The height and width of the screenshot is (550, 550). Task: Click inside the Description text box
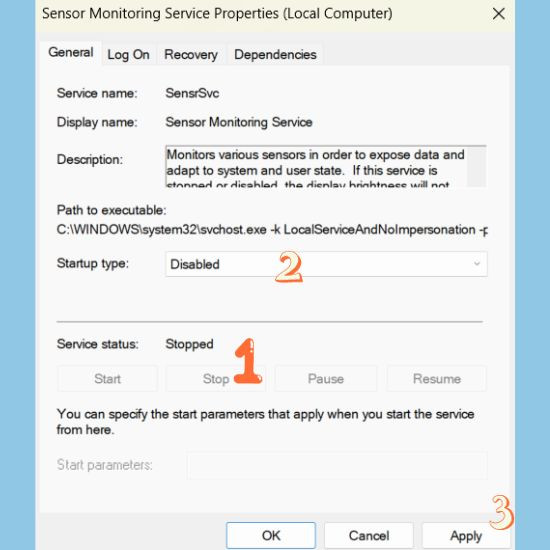tap(316, 167)
